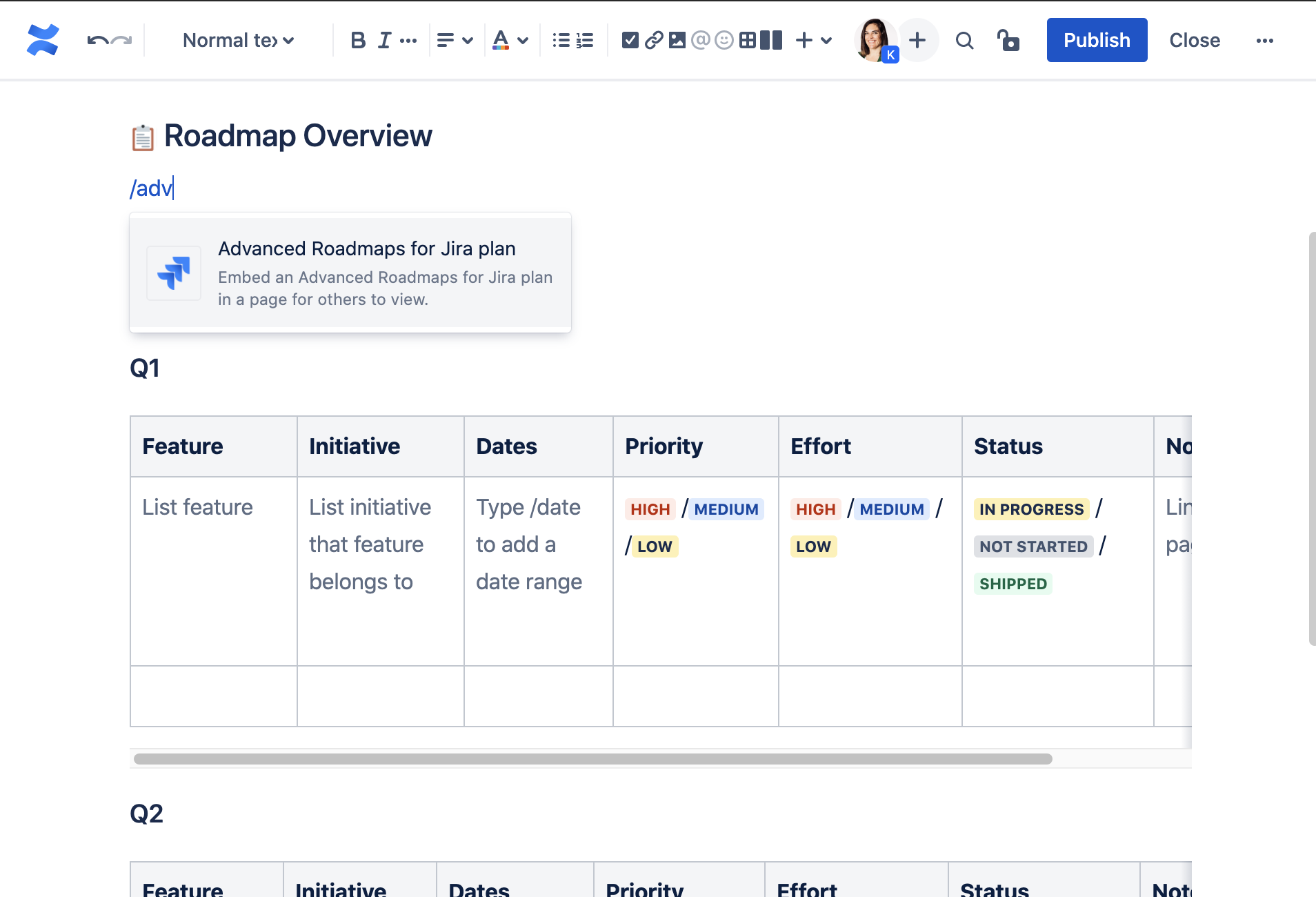1316x897 pixels.
Task: Invite a collaborator with the plus button
Action: tap(917, 40)
